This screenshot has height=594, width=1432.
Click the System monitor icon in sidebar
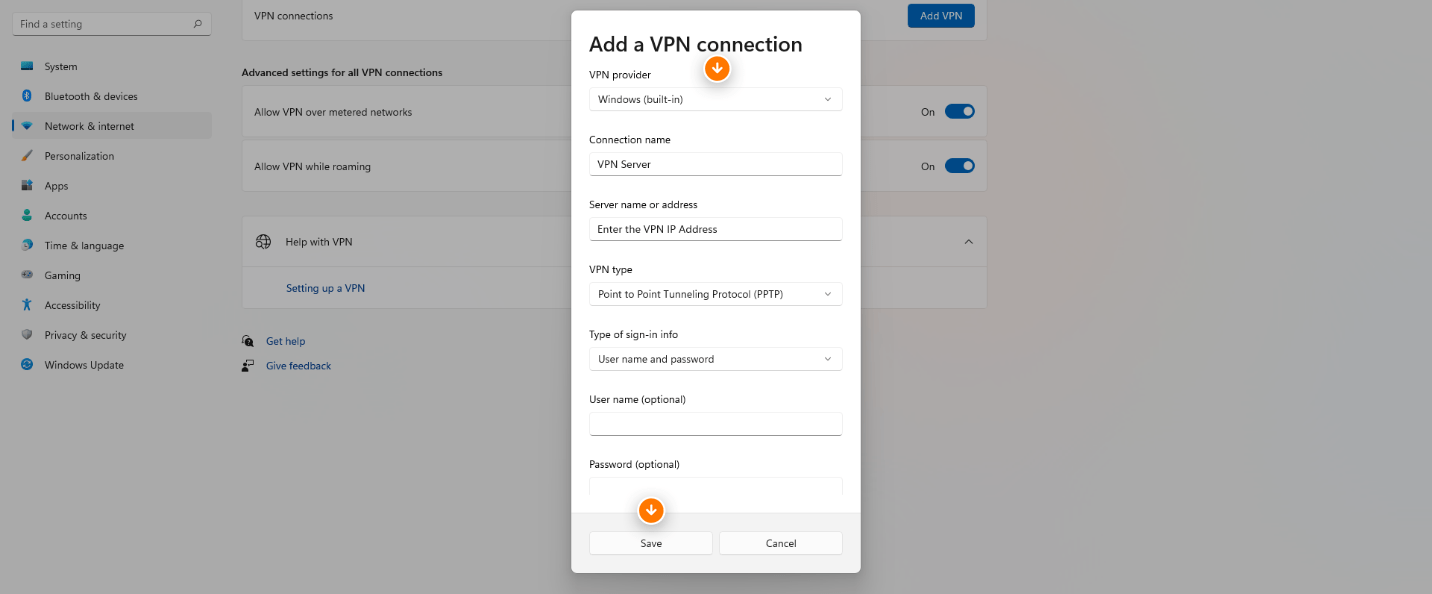27,67
